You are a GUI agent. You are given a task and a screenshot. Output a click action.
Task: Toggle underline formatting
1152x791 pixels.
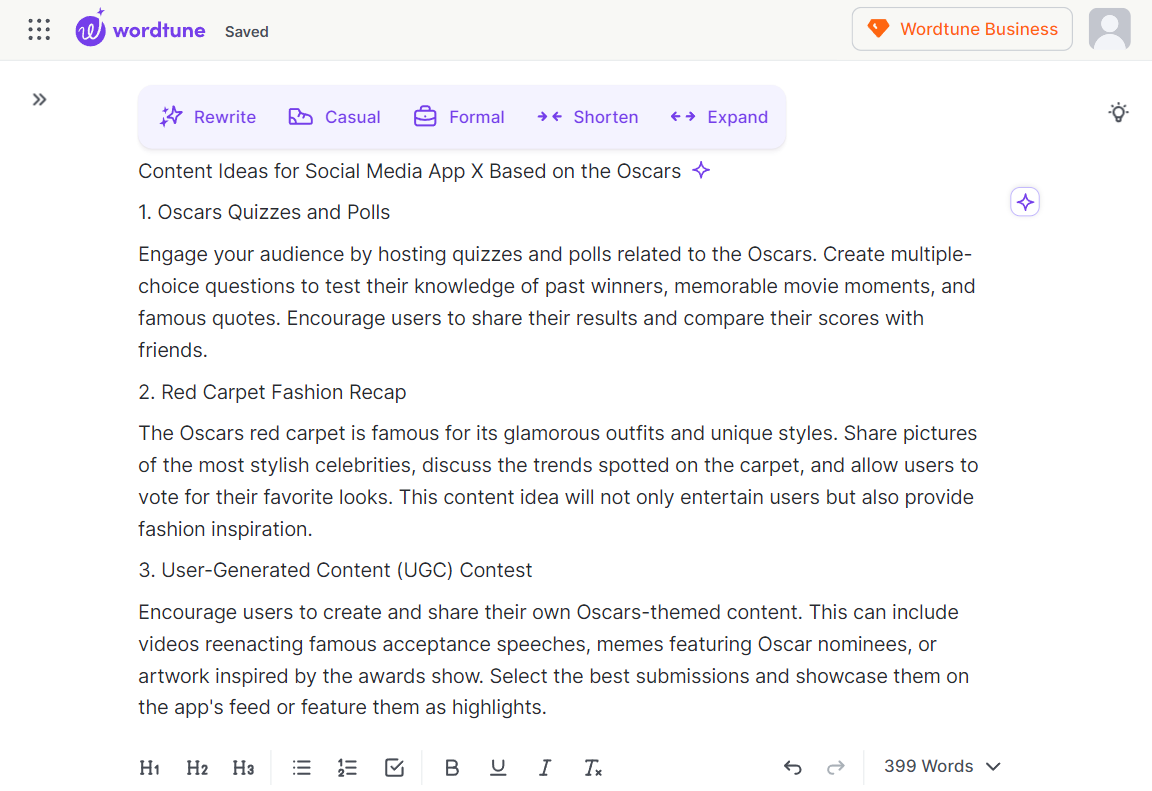(x=498, y=767)
